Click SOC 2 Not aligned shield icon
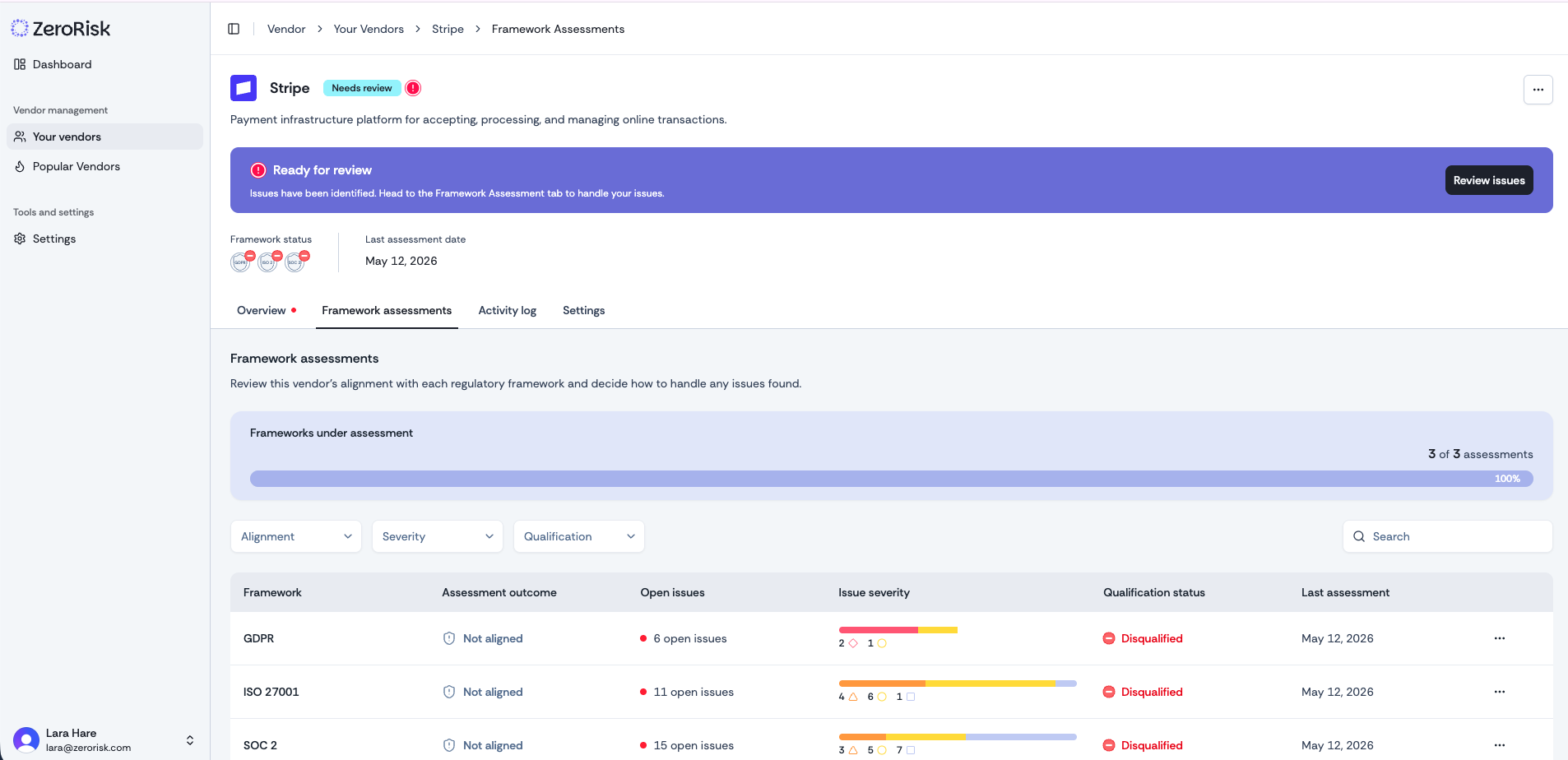The height and width of the screenshot is (760, 1568). [449, 745]
